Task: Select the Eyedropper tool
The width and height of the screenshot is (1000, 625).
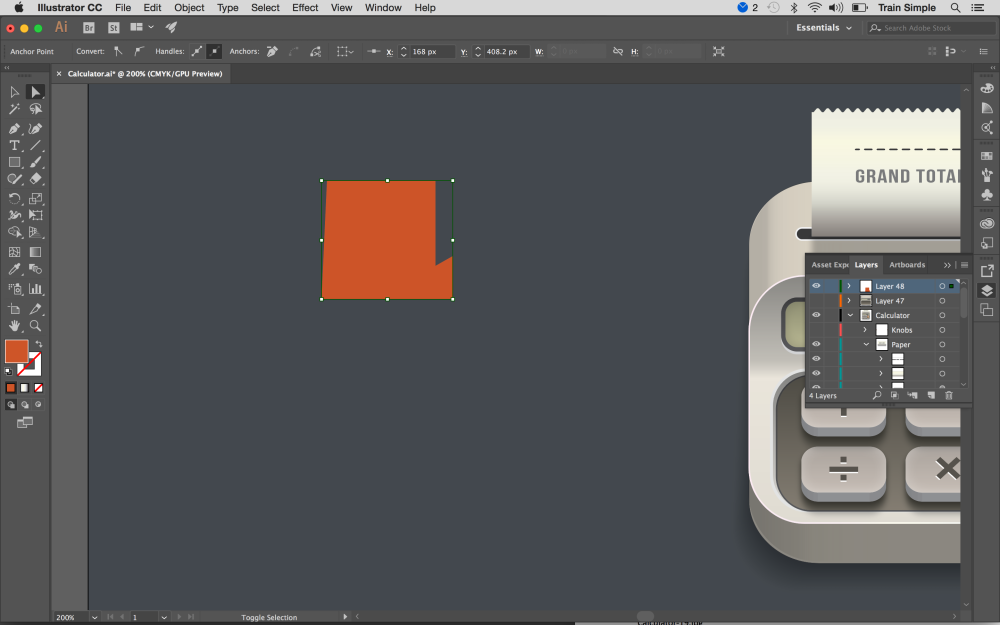Action: pyautogui.click(x=14, y=269)
